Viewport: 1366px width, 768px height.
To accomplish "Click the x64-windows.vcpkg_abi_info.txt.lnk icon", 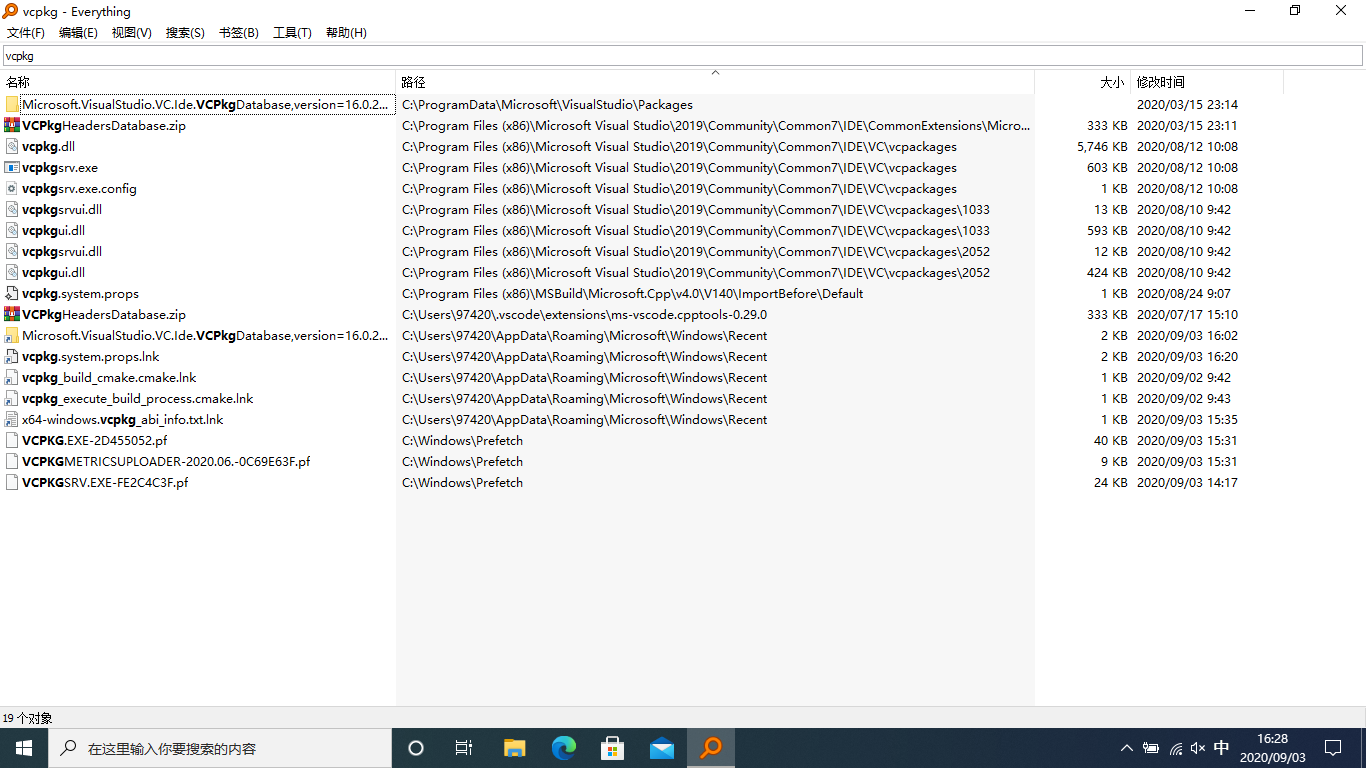I will pos(12,419).
